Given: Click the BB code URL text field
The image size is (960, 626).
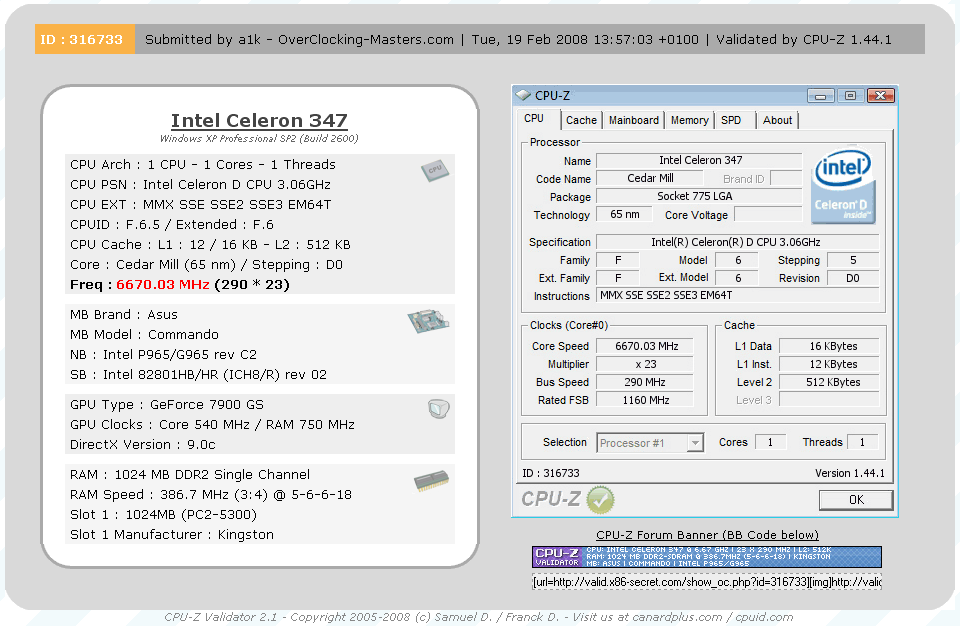Looking at the screenshot, I should 707,582.
